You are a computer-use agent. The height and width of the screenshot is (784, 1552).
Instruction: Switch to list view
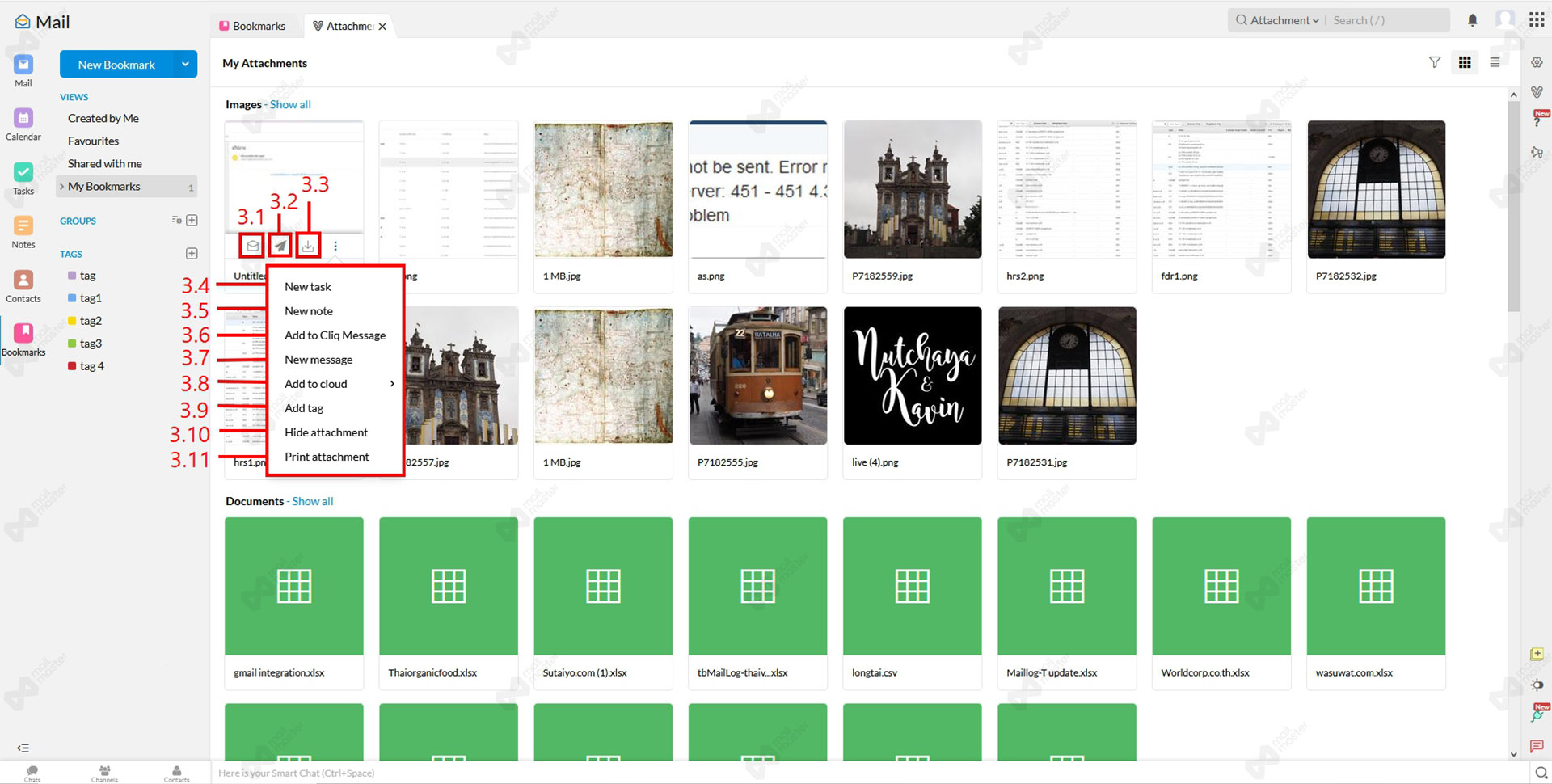(1495, 62)
